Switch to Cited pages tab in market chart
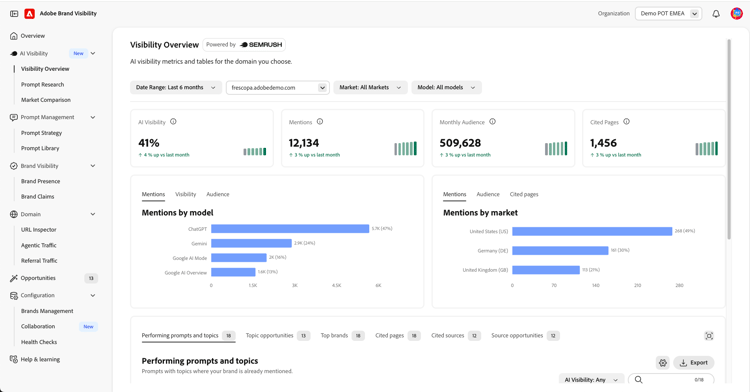 (x=524, y=194)
